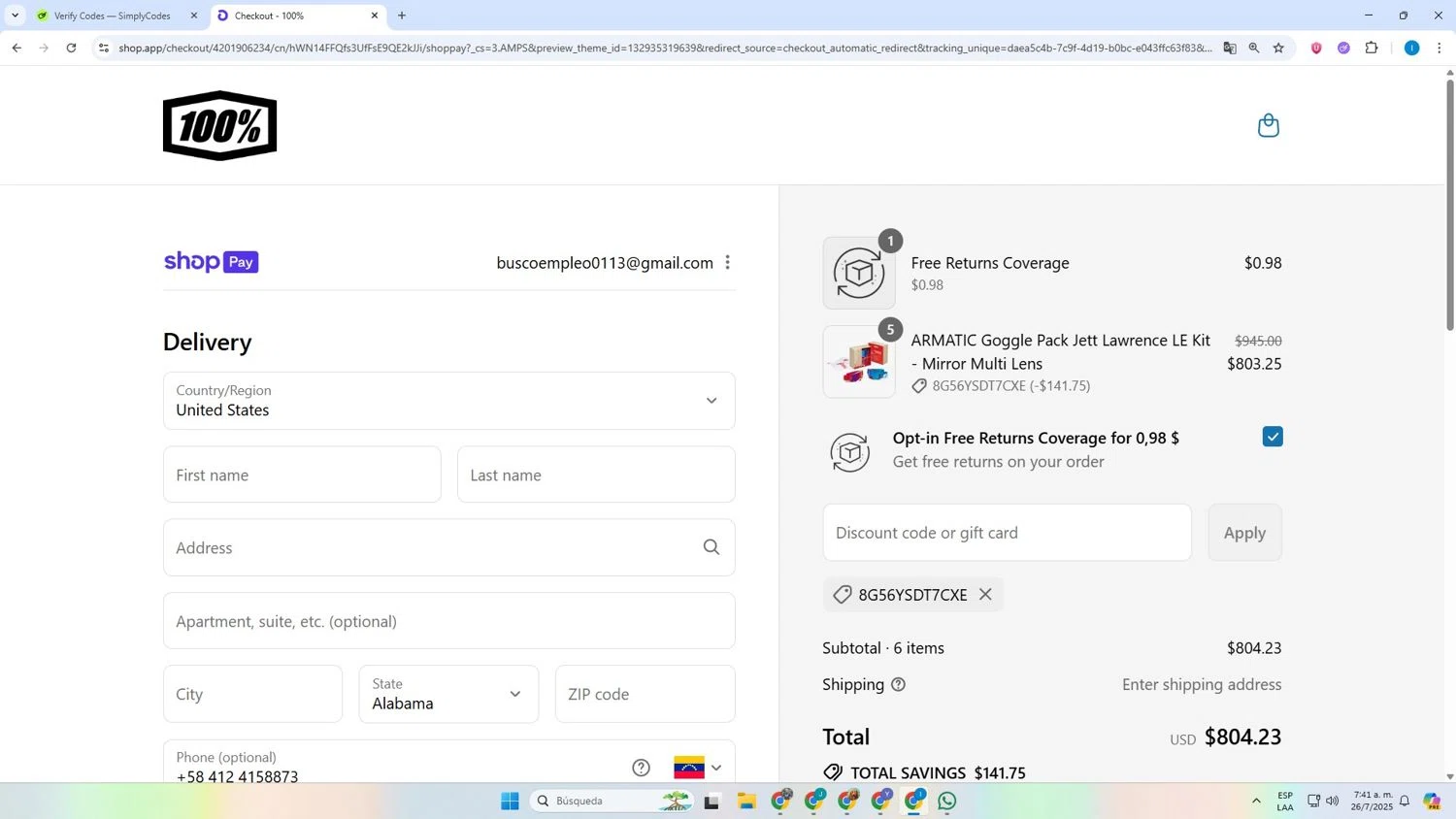Click the shipping info question mark icon
This screenshot has height=819, width=1456.
(898, 684)
